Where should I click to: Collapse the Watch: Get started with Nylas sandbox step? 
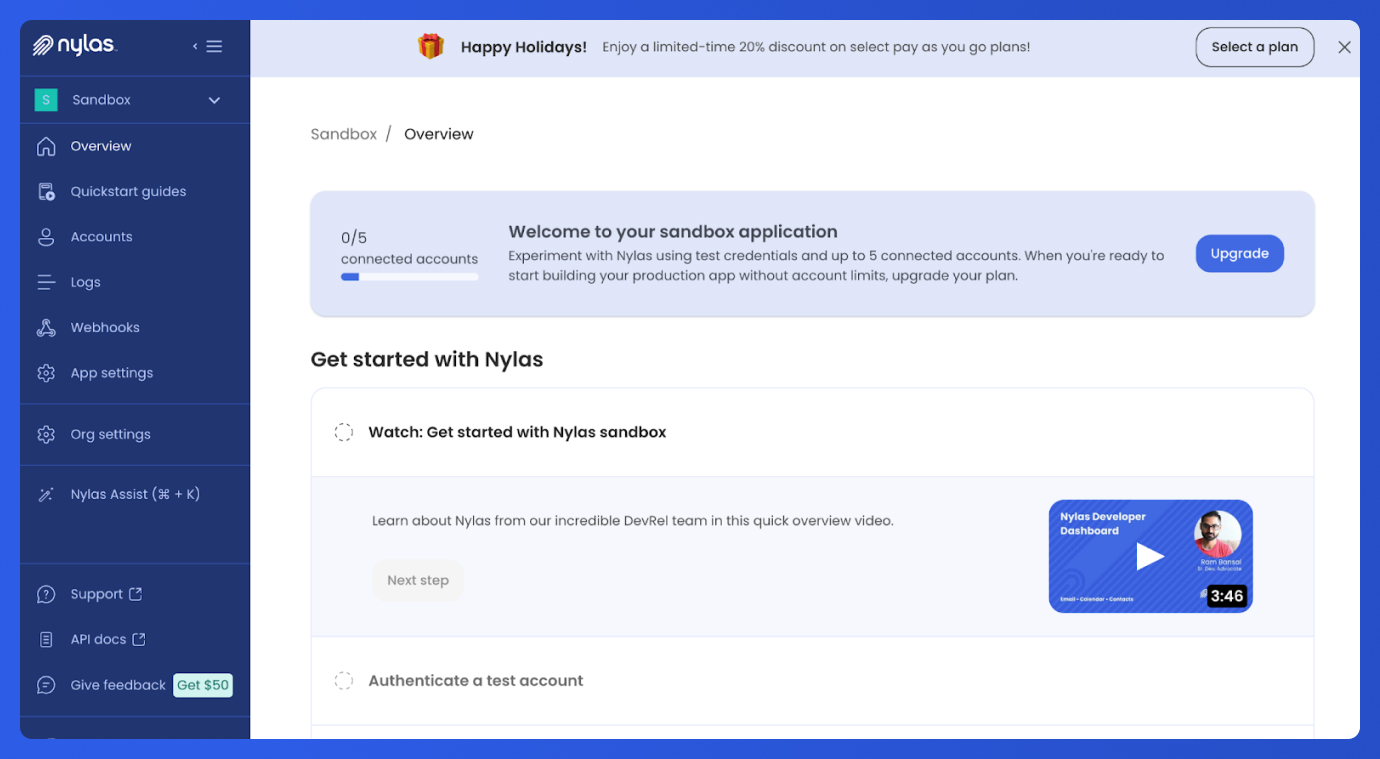pos(812,432)
